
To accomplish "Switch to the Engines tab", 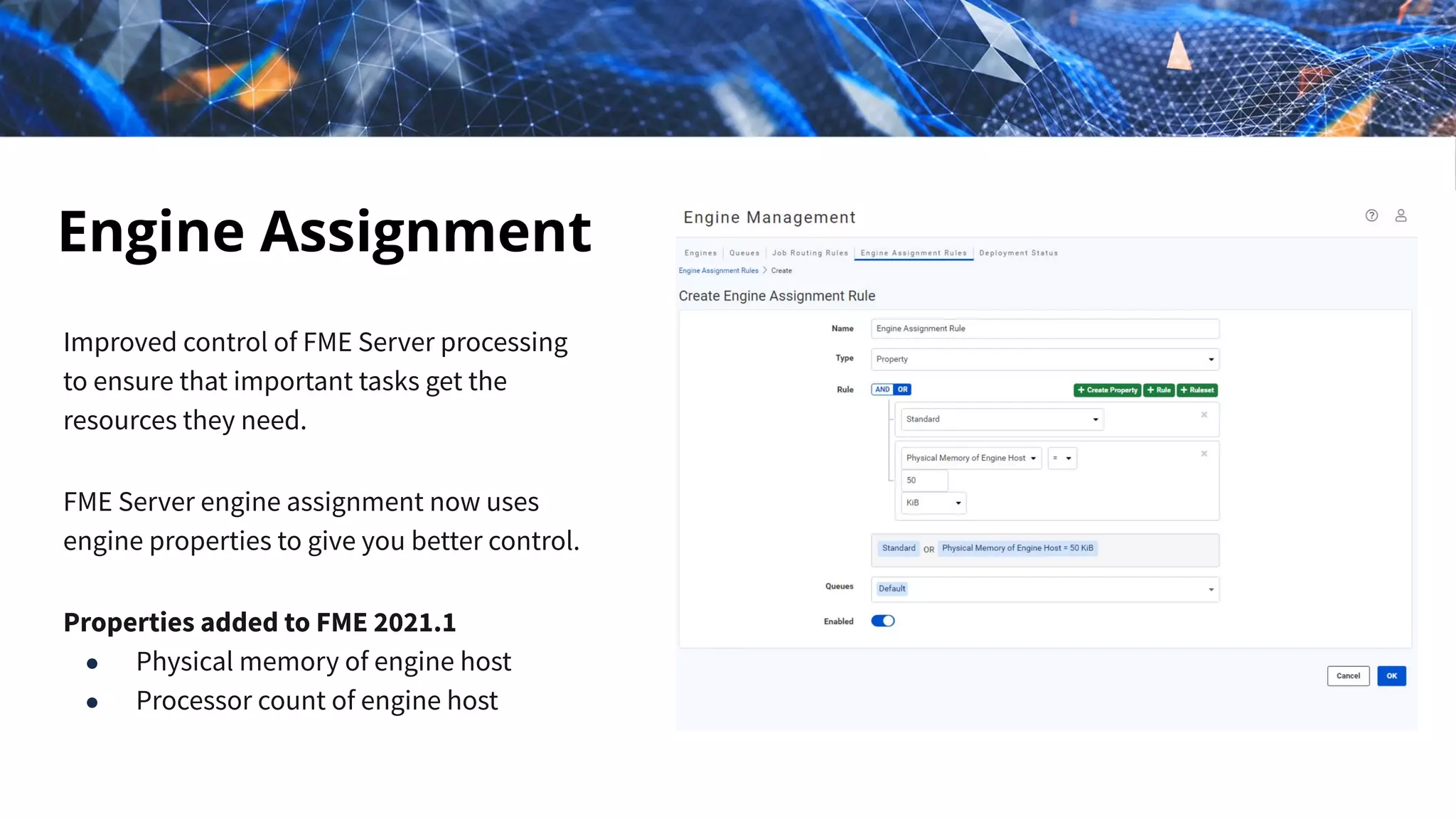I will coord(700,253).
